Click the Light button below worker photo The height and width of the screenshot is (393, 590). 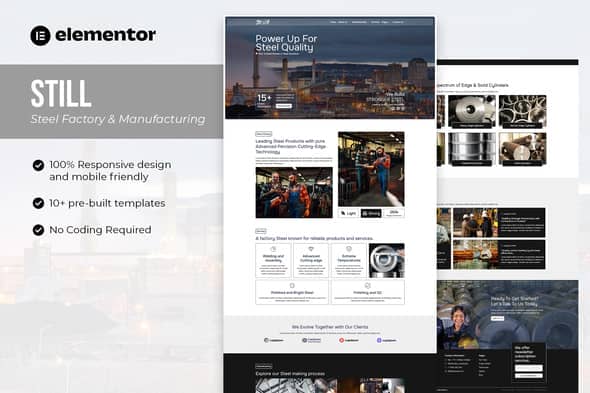pyautogui.click(x=348, y=213)
